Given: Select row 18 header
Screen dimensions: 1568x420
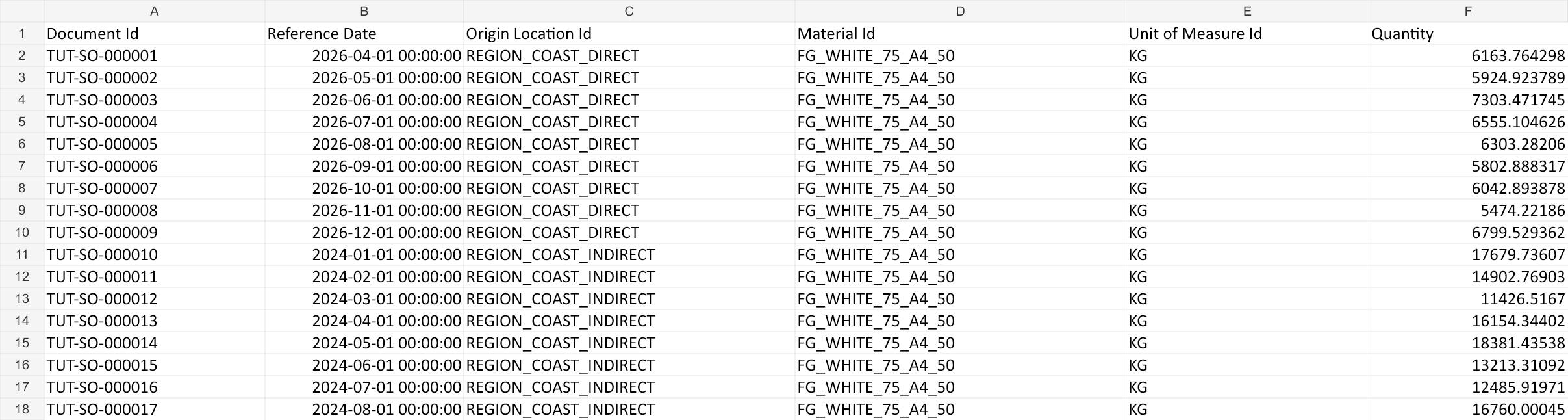Looking at the screenshot, I should click(22, 409).
